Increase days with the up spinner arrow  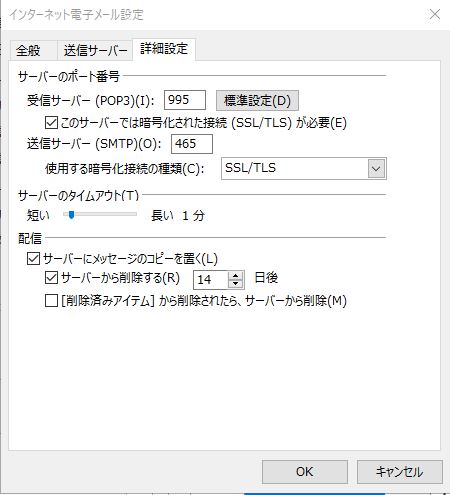pos(236,275)
